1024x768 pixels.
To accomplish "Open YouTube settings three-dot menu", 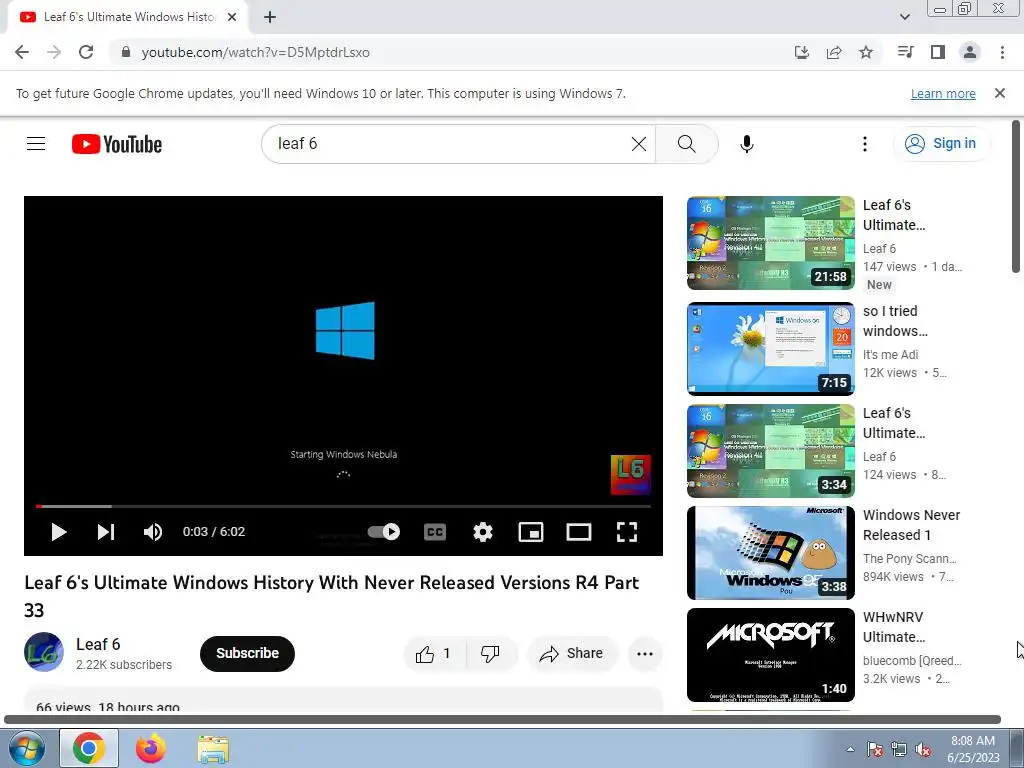I will pos(865,144).
